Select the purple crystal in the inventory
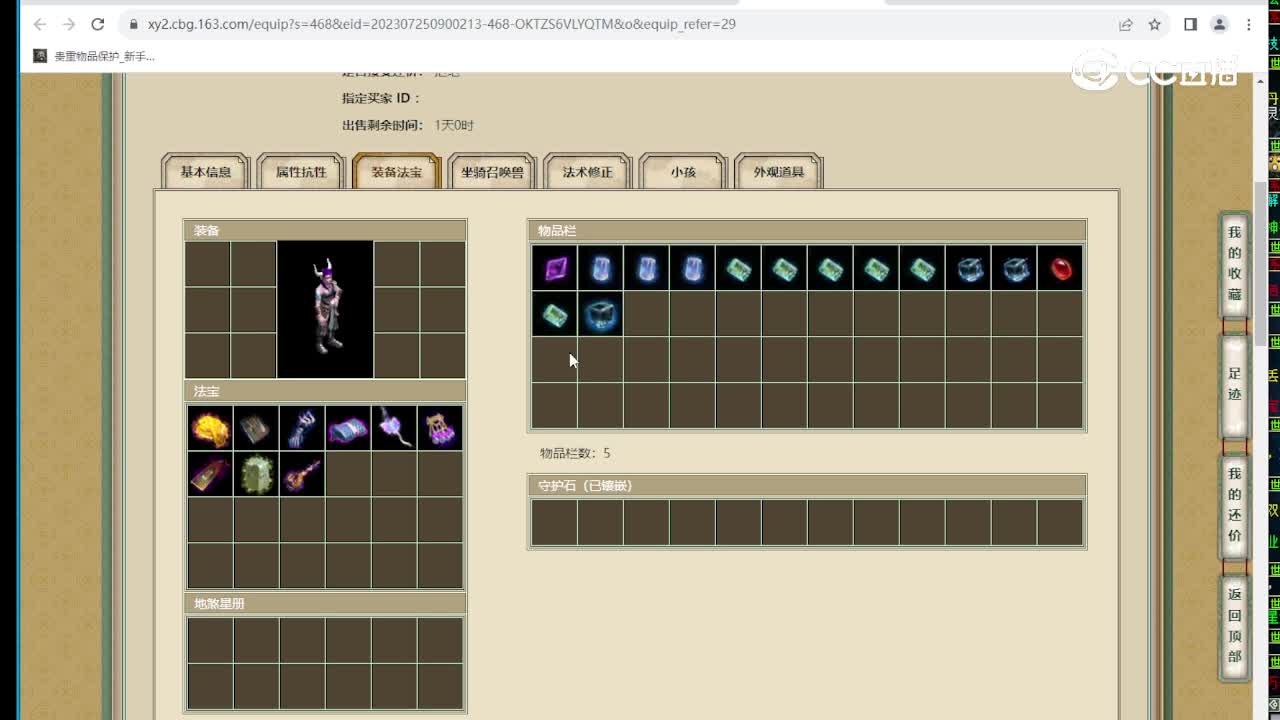The height and width of the screenshot is (720, 1280). click(554, 268)
